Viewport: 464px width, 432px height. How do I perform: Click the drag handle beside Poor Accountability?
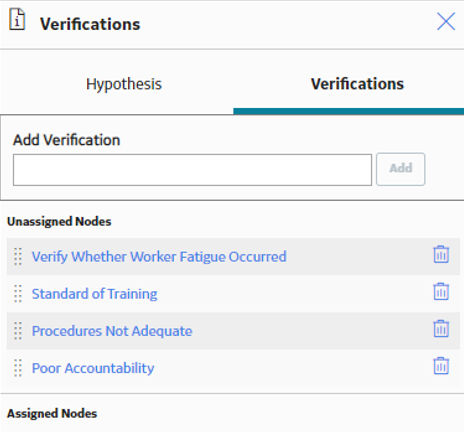tap(18, 368)
